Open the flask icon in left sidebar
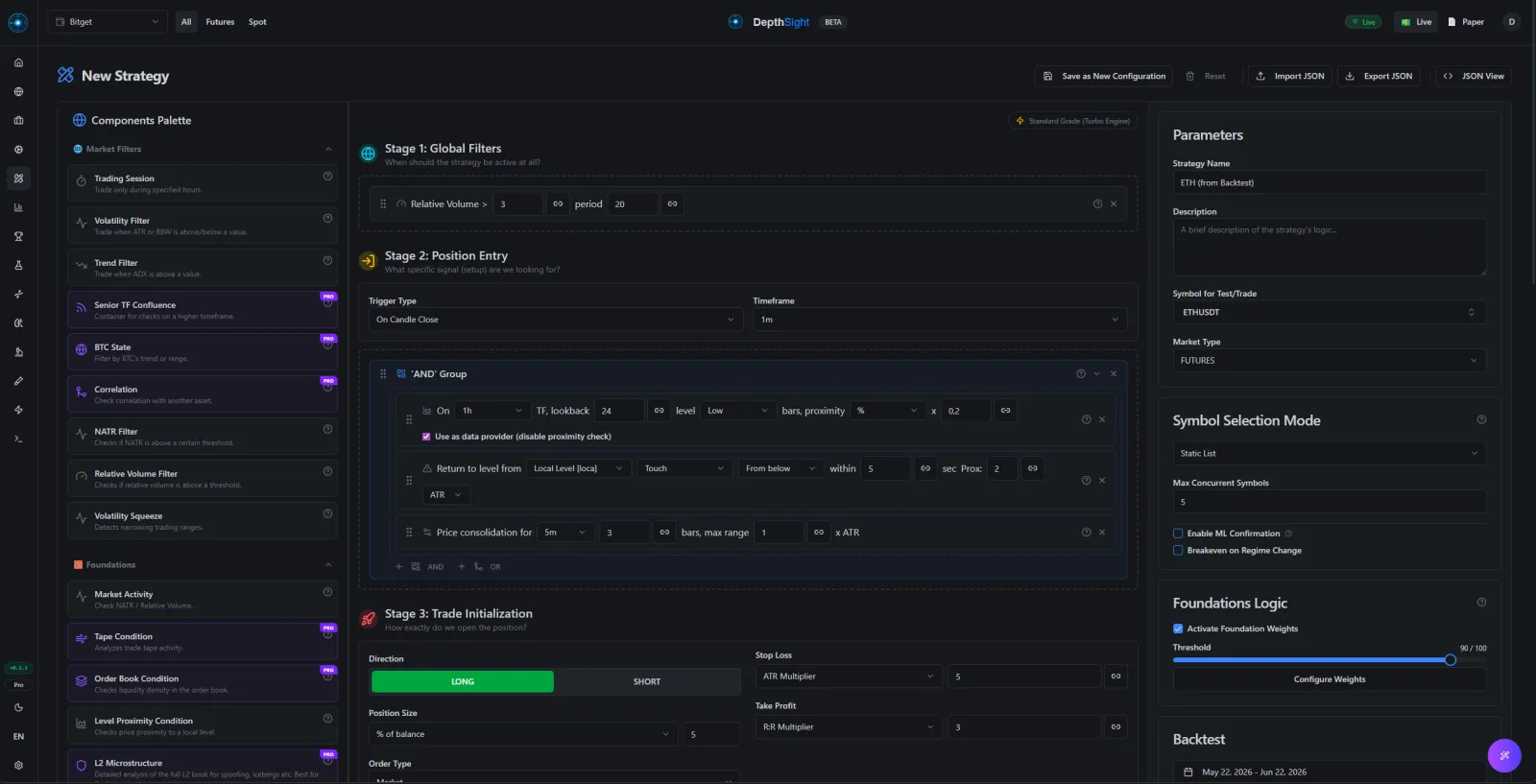The image size is (1536, 784). [18, 265]
